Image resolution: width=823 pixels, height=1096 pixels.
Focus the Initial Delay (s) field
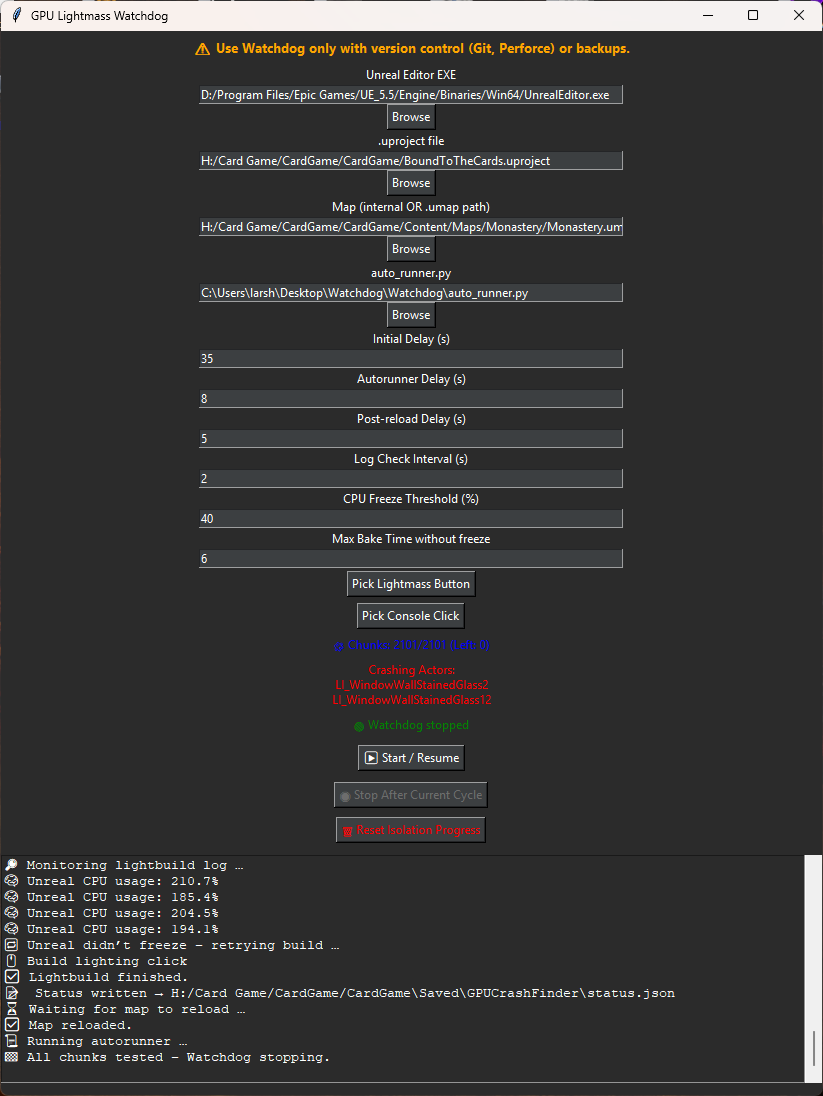tap(411, 359)
